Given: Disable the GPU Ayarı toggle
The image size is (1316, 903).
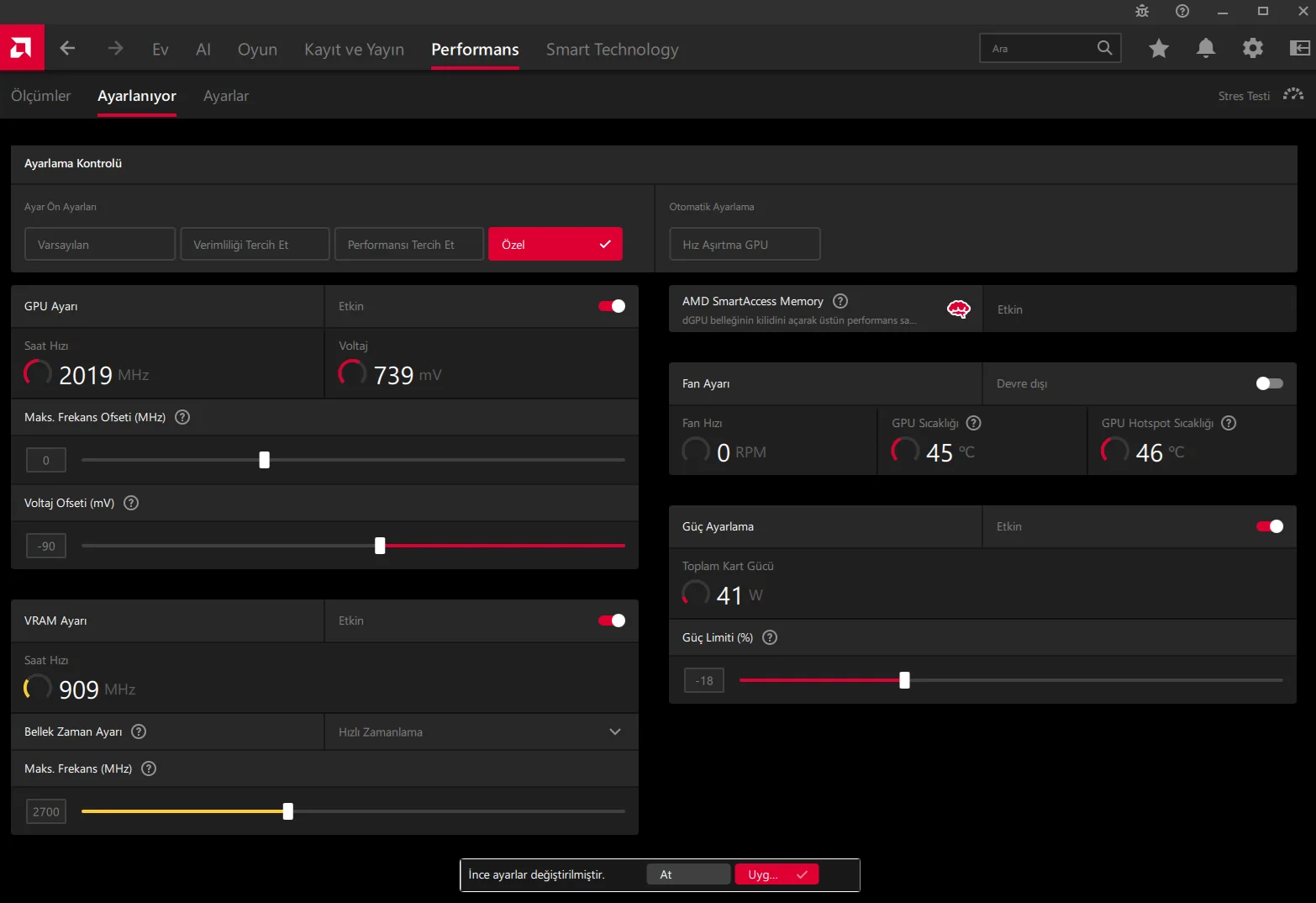Looking at the screenshot, I should (x=612, y=306).
